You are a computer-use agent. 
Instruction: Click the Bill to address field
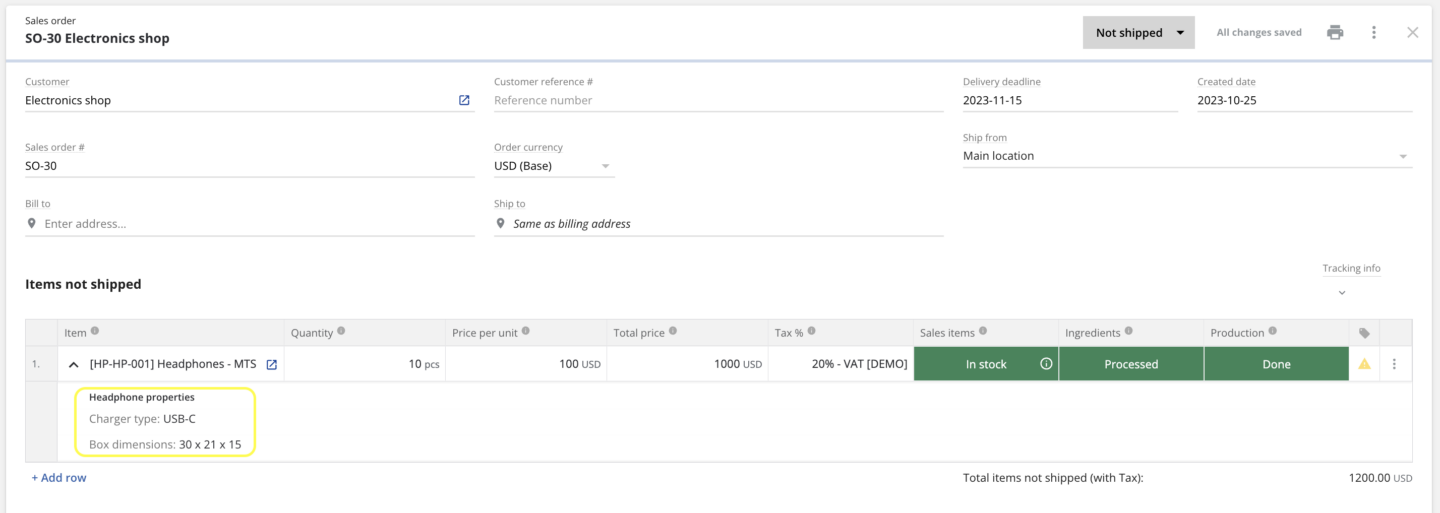(255, 224)
